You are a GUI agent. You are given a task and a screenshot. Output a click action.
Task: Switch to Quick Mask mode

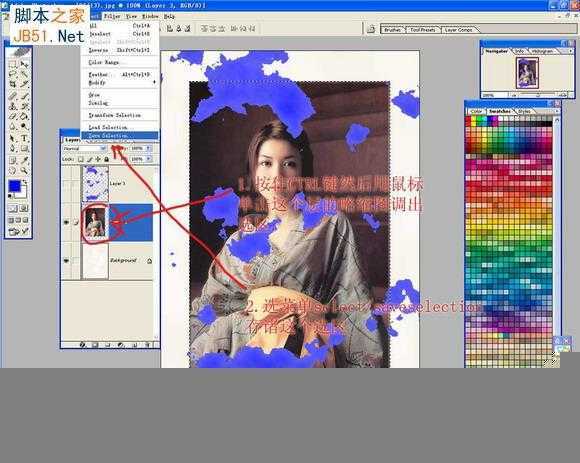coord(24,208)
